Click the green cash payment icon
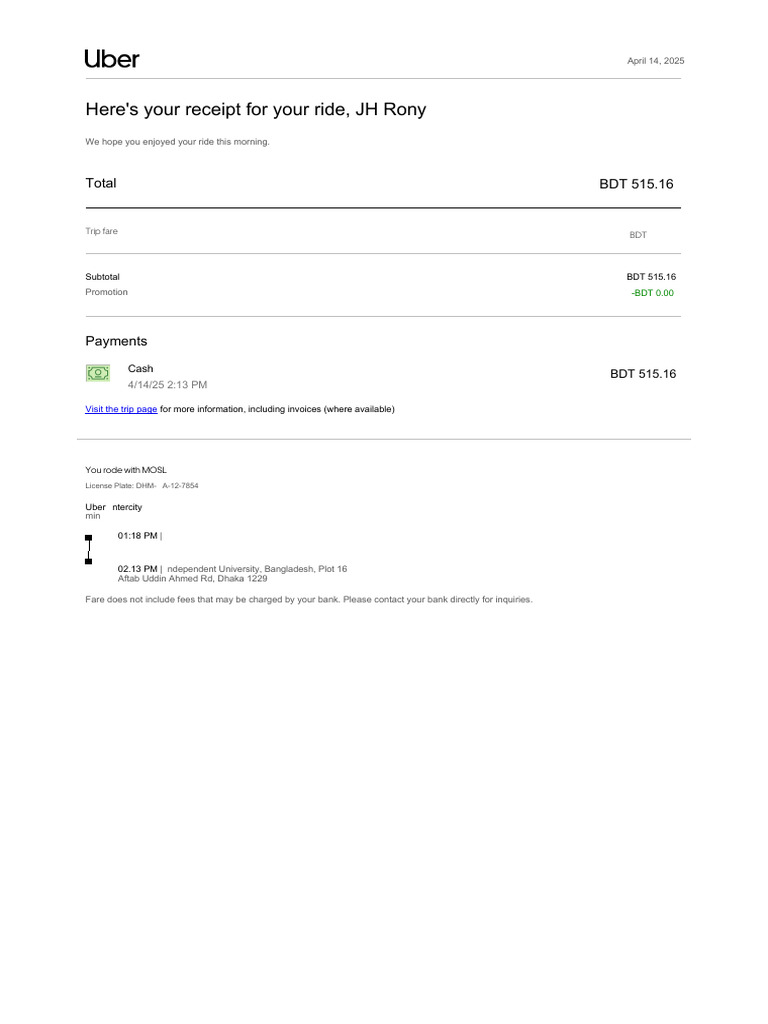 click(x=98, y=373)
